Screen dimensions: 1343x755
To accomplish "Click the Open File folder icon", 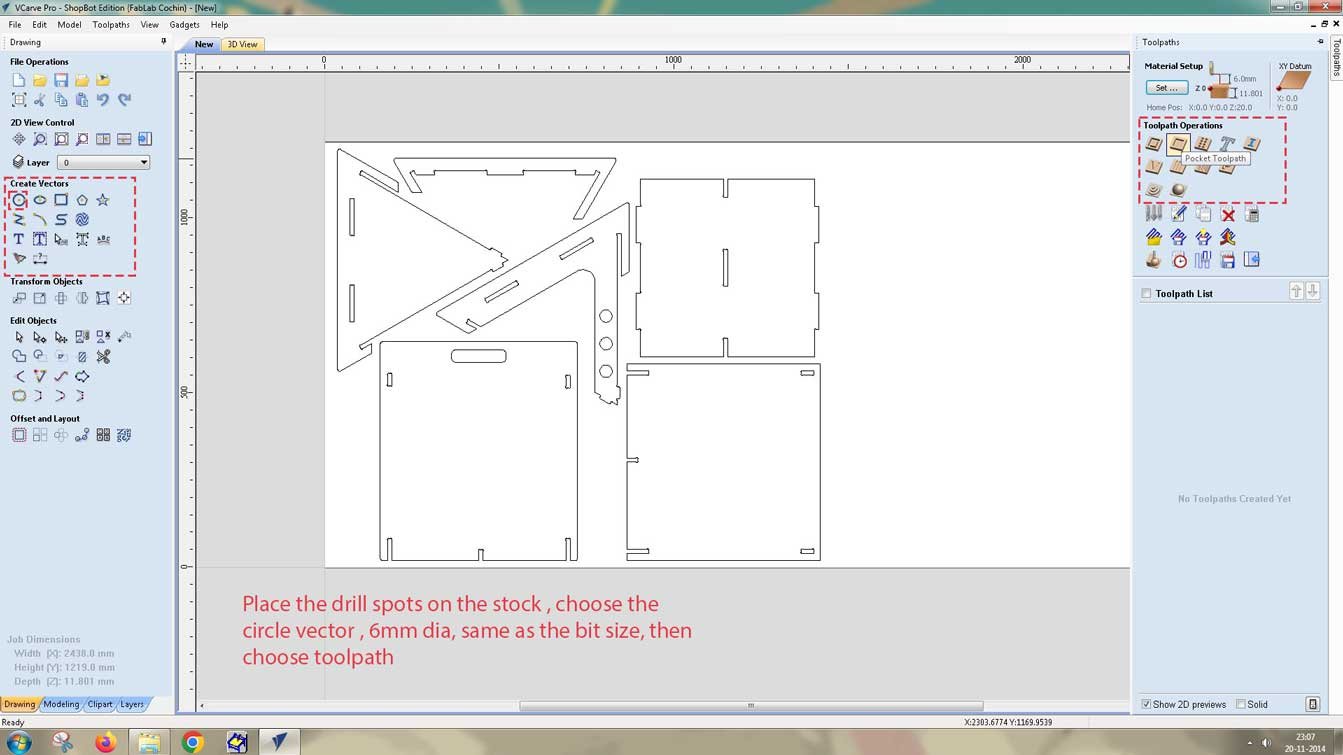I will 40,80.
